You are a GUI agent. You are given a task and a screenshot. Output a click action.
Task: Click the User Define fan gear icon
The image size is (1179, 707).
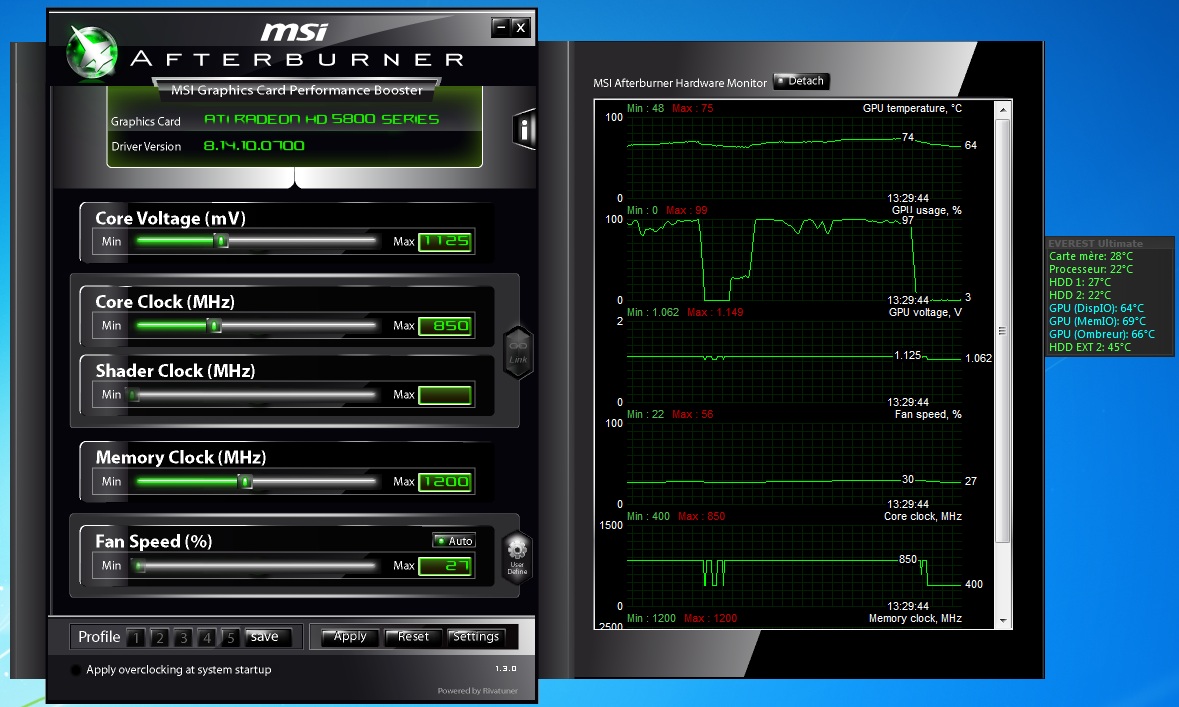(x=517, y=554)
